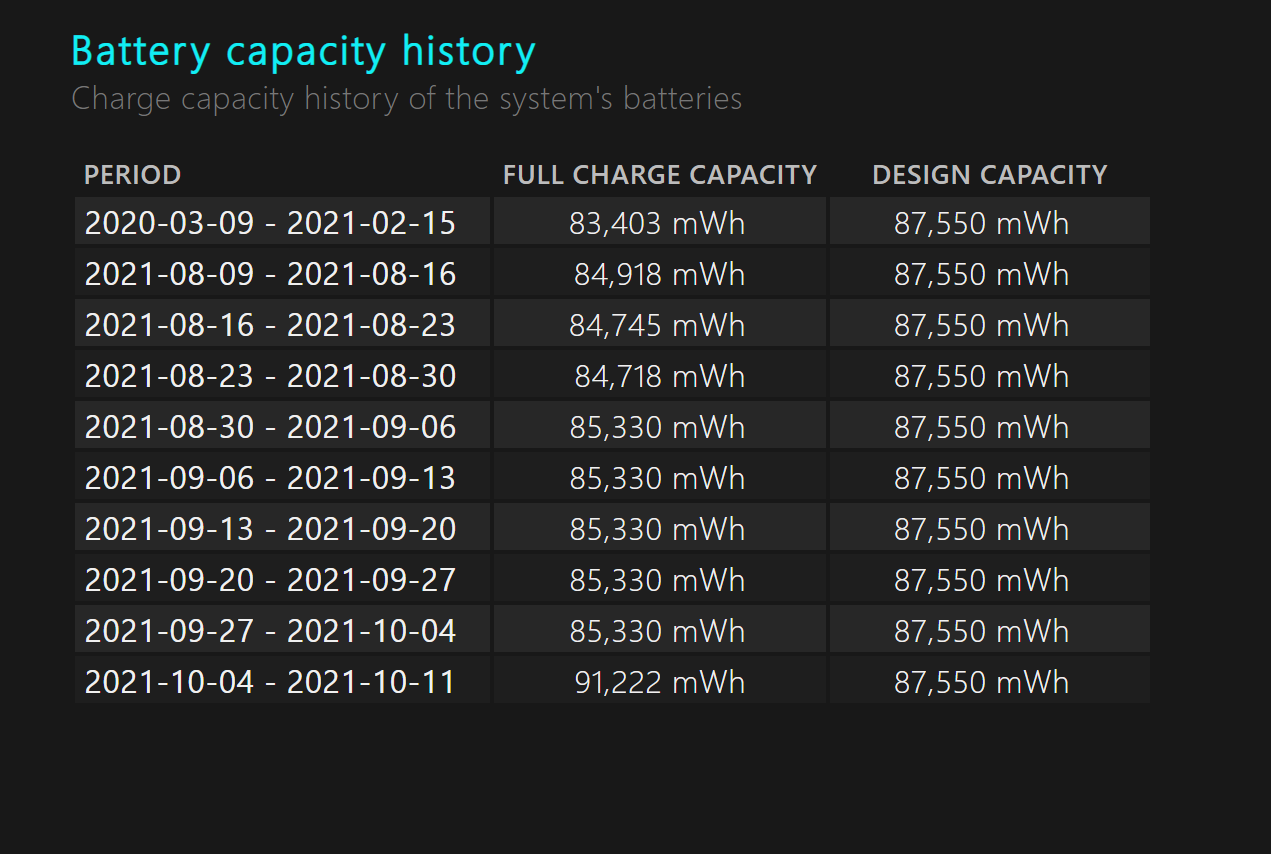Click the FULL CHARGE CAPACITY column header
This screenshot has width=1271, height=854.
[x=660, y=175]
